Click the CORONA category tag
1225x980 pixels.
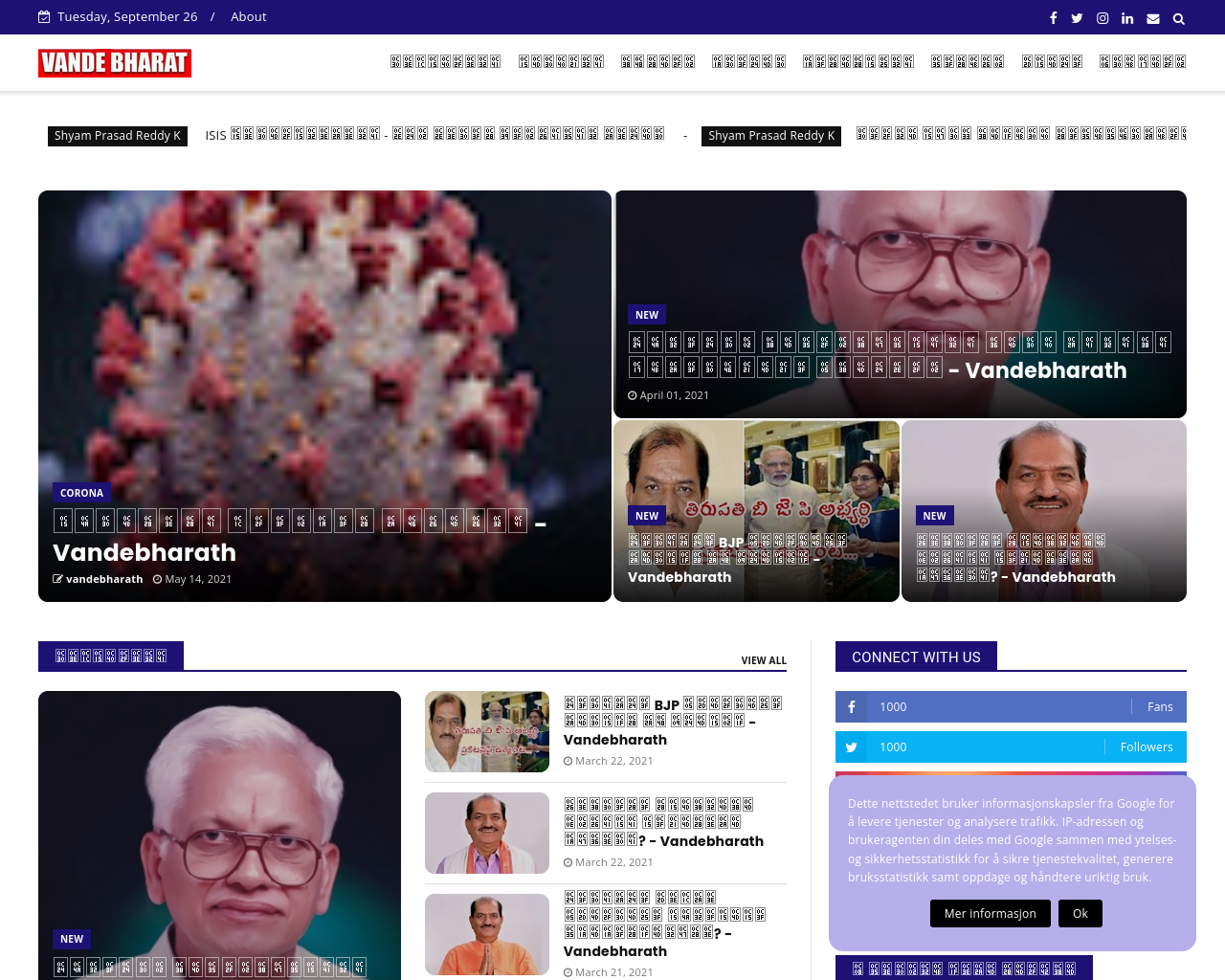tap(81, 493)
